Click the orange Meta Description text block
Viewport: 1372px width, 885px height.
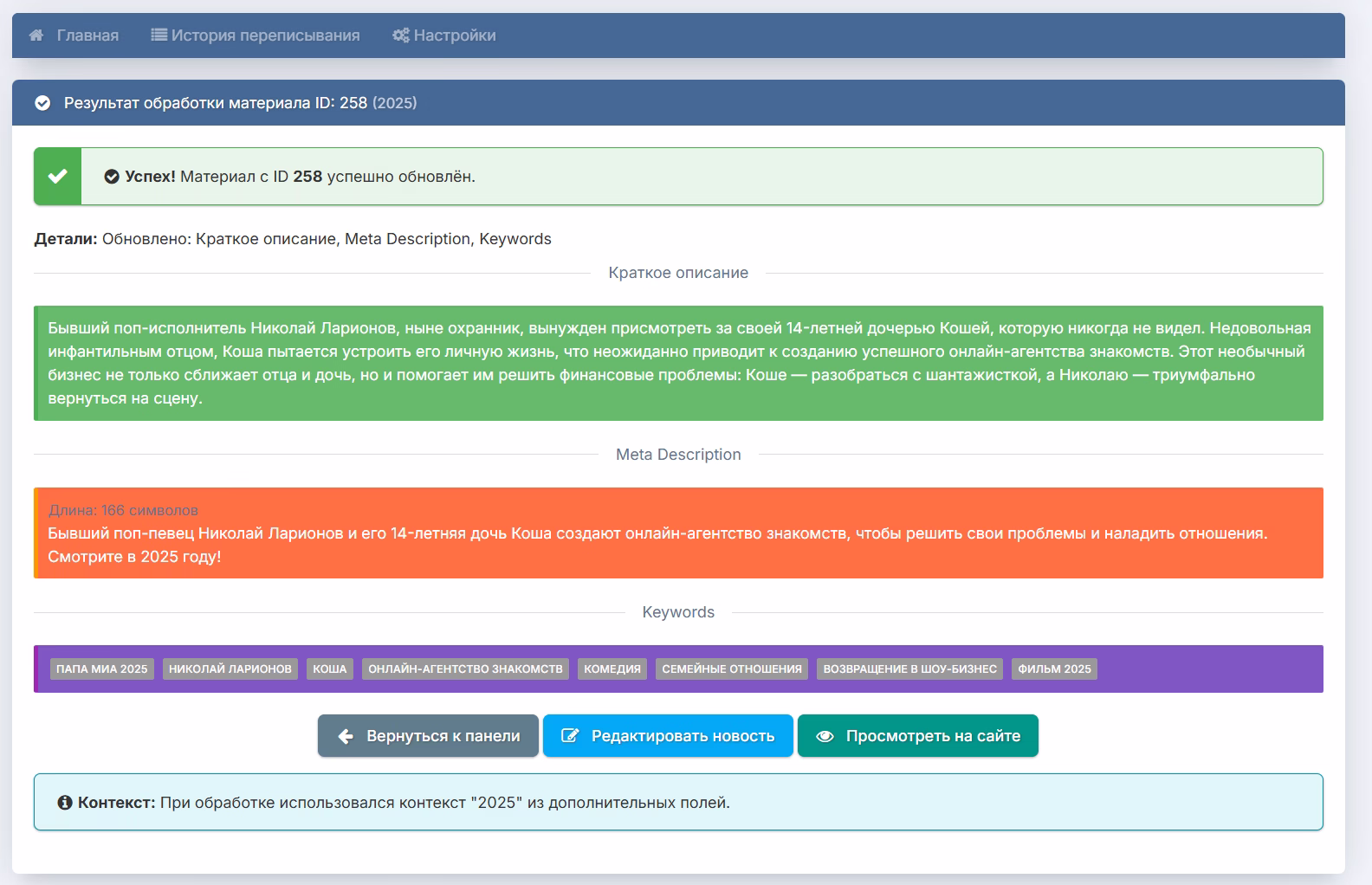pyautogui.click(x=678, y=533)
